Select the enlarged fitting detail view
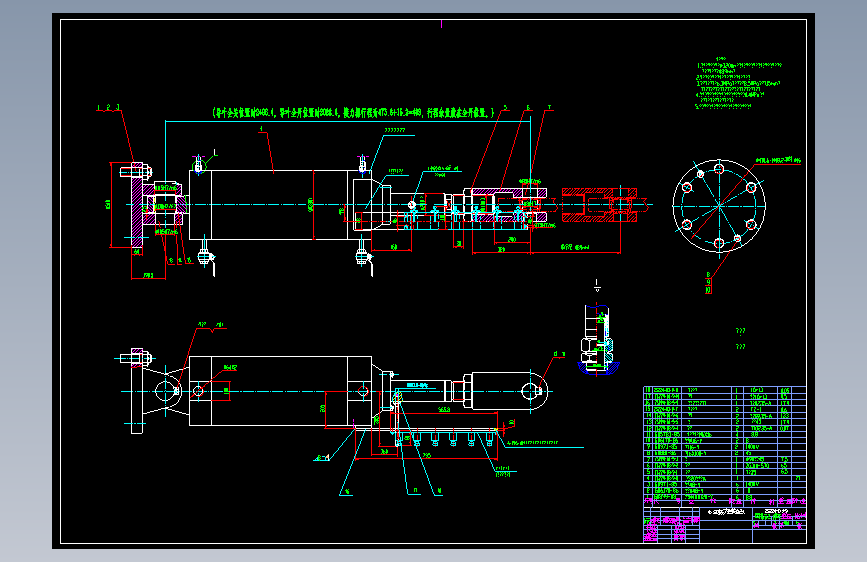Screen dimensions: 867x562 (598, 339)
